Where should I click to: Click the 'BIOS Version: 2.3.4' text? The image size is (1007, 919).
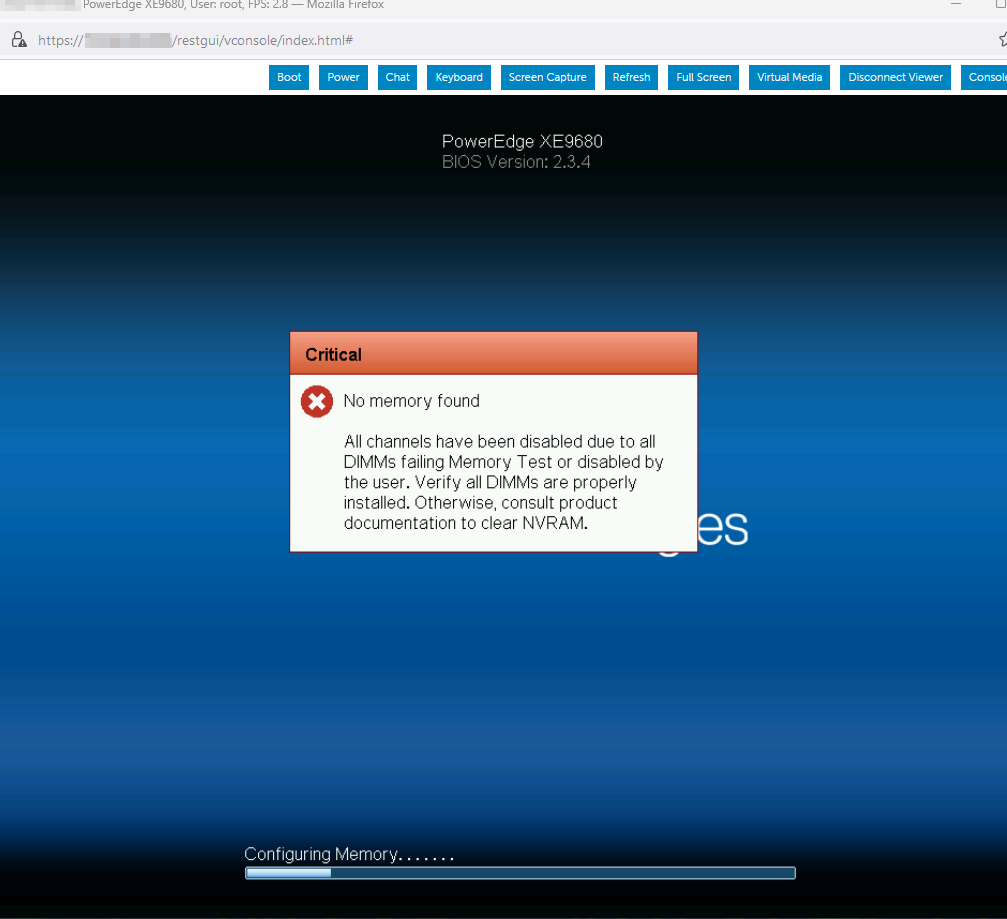pyautogui.click(x=516, y=162)
